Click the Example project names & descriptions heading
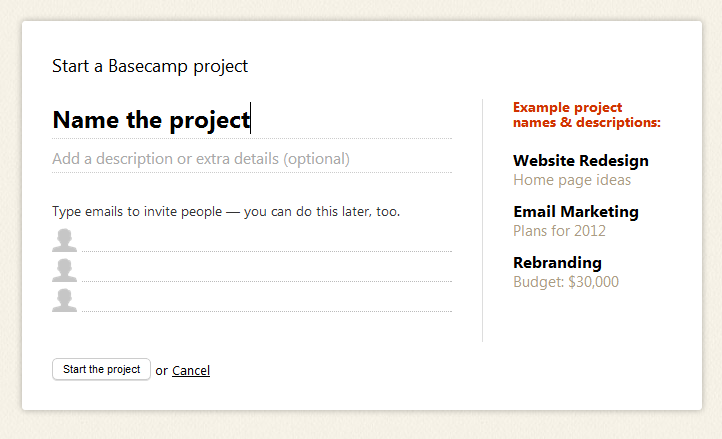 (x=587, y=115)
